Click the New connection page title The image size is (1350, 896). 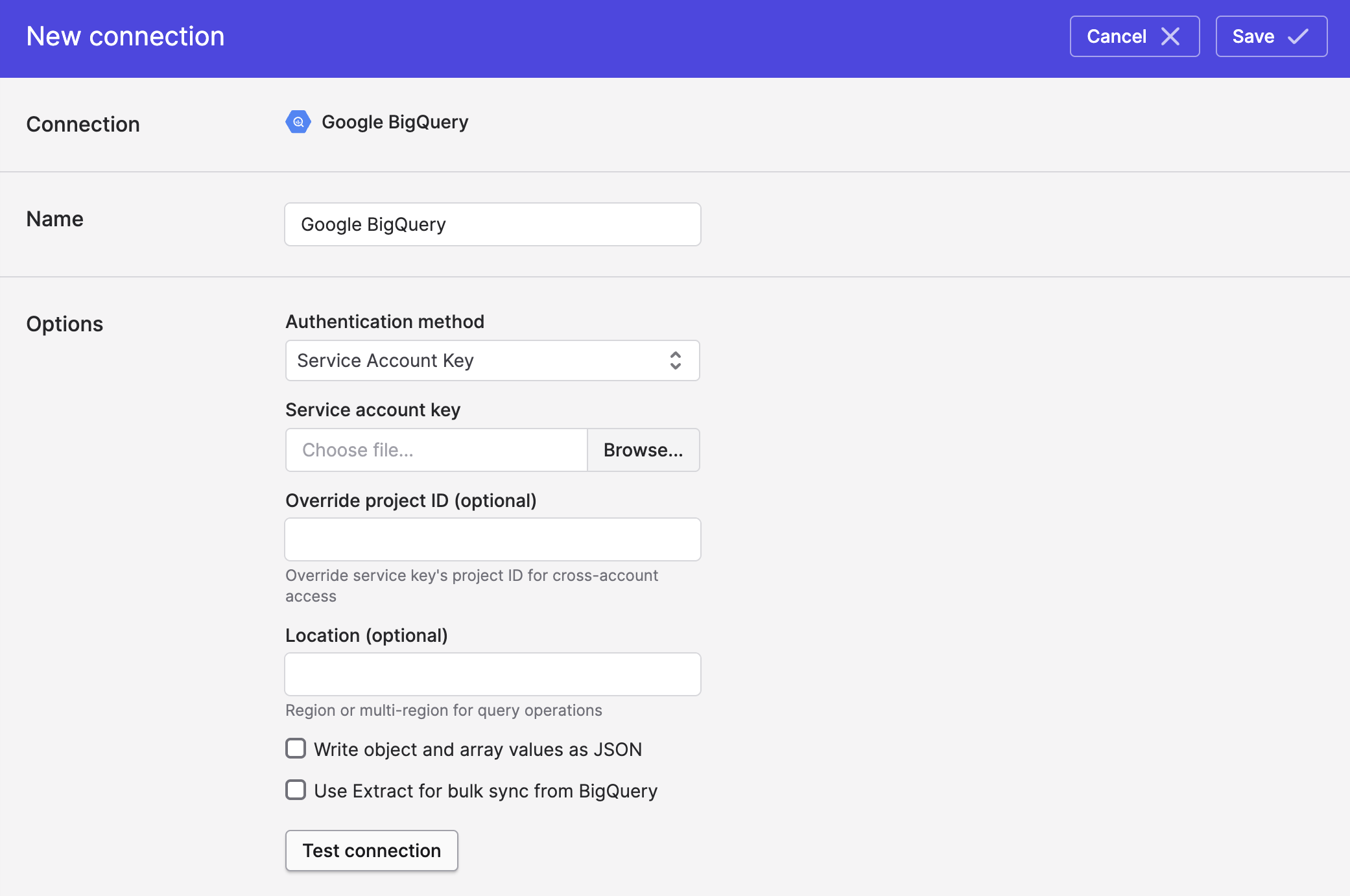pos(125,36)
